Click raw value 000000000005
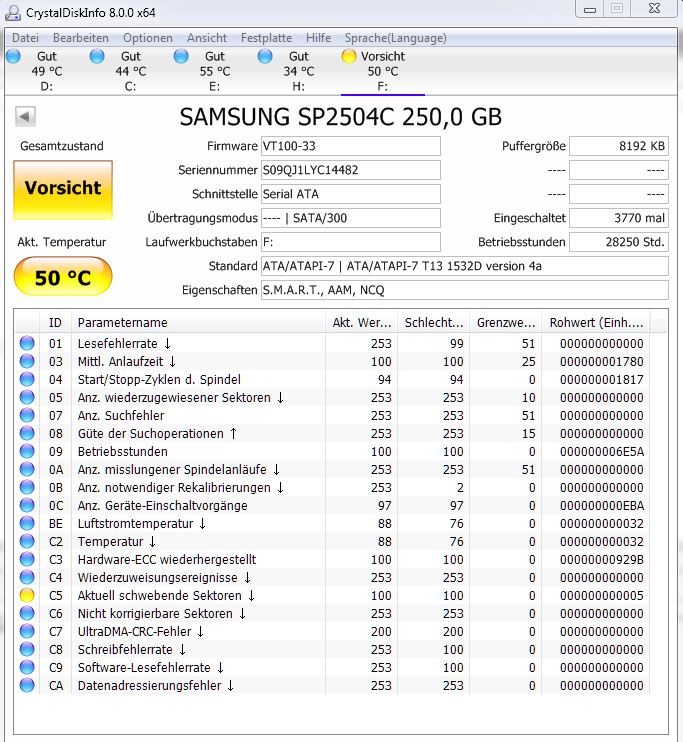 [x=602, y=595]
